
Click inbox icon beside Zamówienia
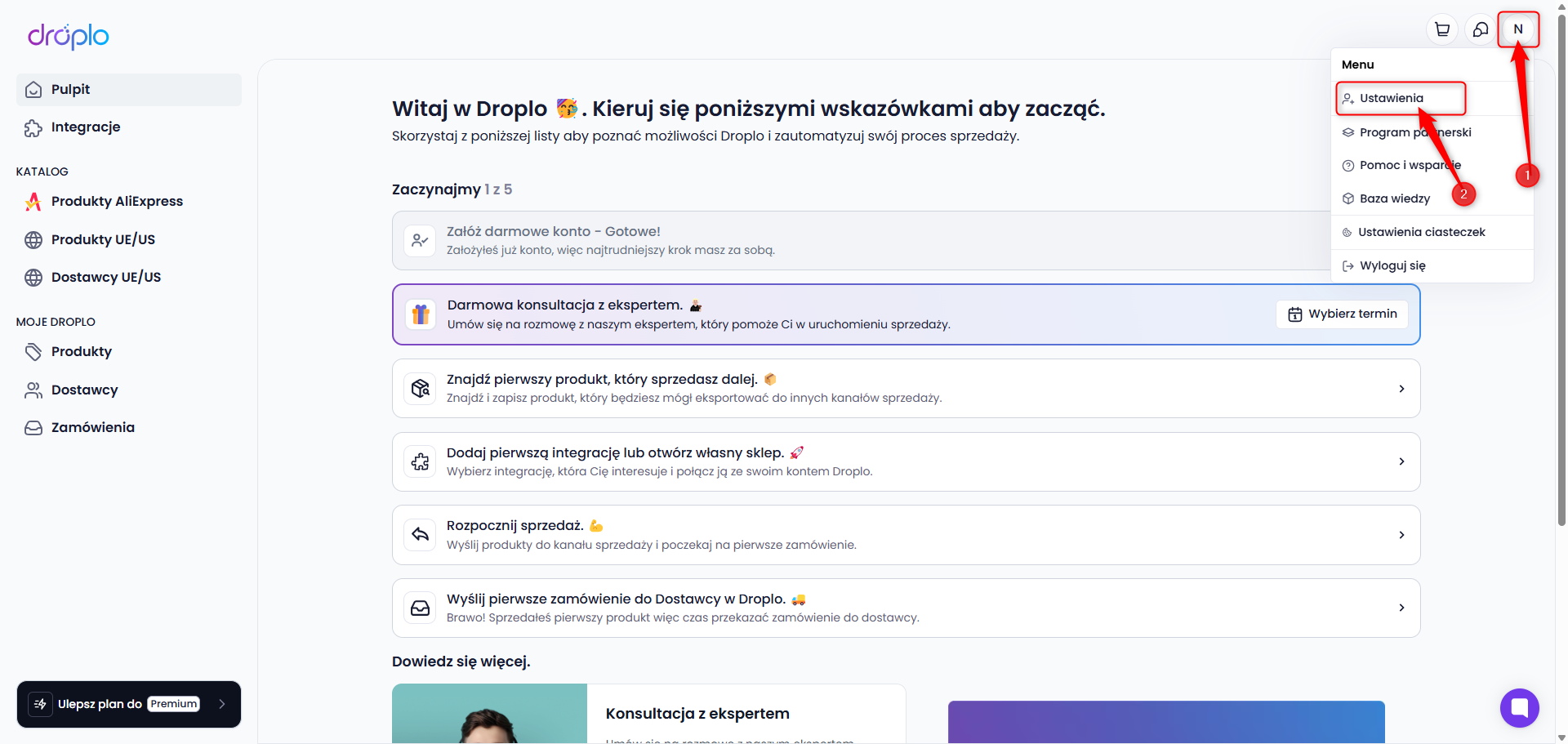[x=33, y=428]
